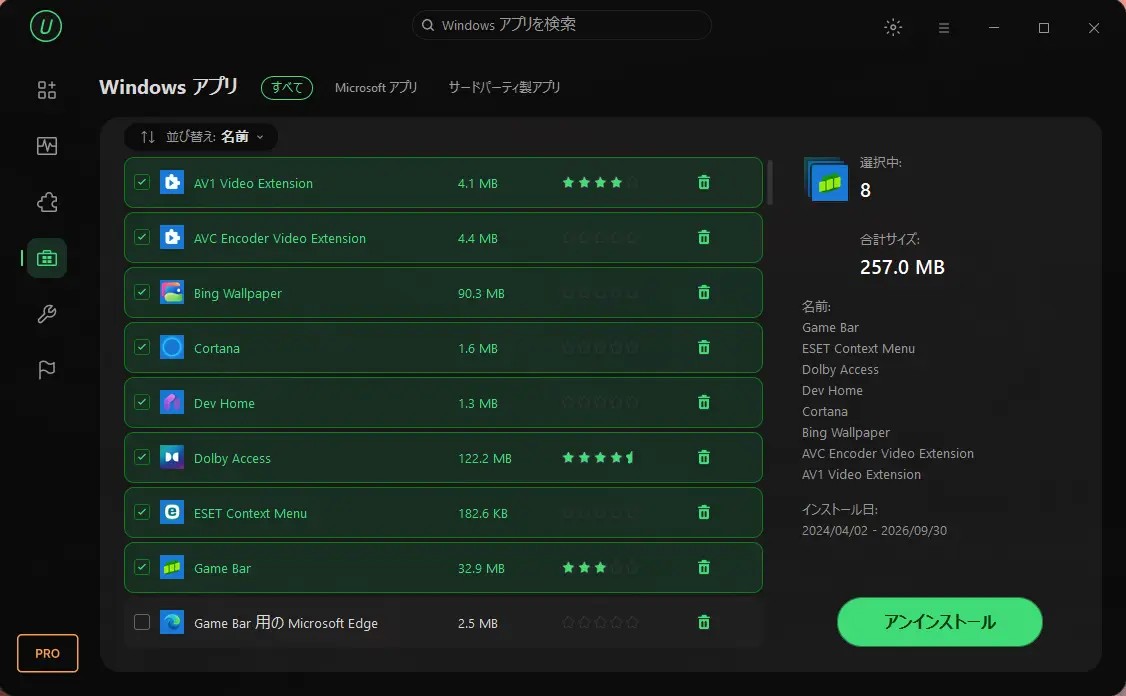Uncheck ESET Context Menu checkbox
The image size is (1126, 696).
[142, 512]
